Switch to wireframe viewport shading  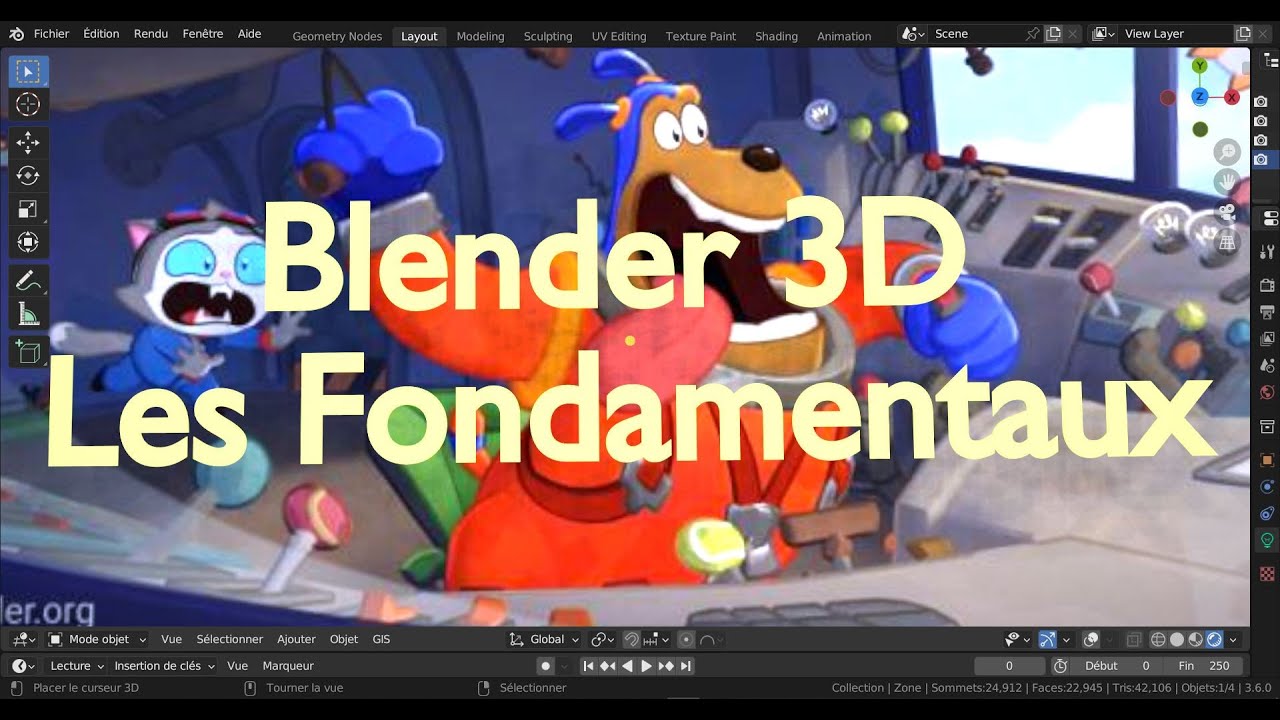pyautogui.click(x=1158, y=639)
